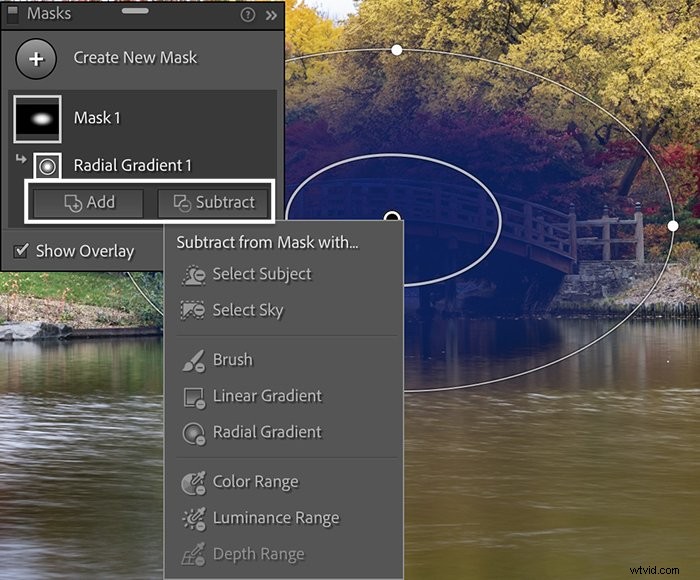This screenshot has height=580, width=700.
Task: Click the Color Range eyedropper icon
Action: [x=194, y=483]
